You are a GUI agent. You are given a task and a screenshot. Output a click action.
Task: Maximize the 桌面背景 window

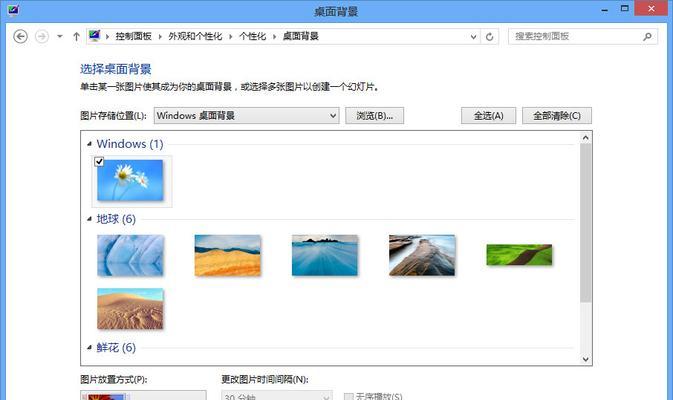pyautogui.click(x=624, y=9)
